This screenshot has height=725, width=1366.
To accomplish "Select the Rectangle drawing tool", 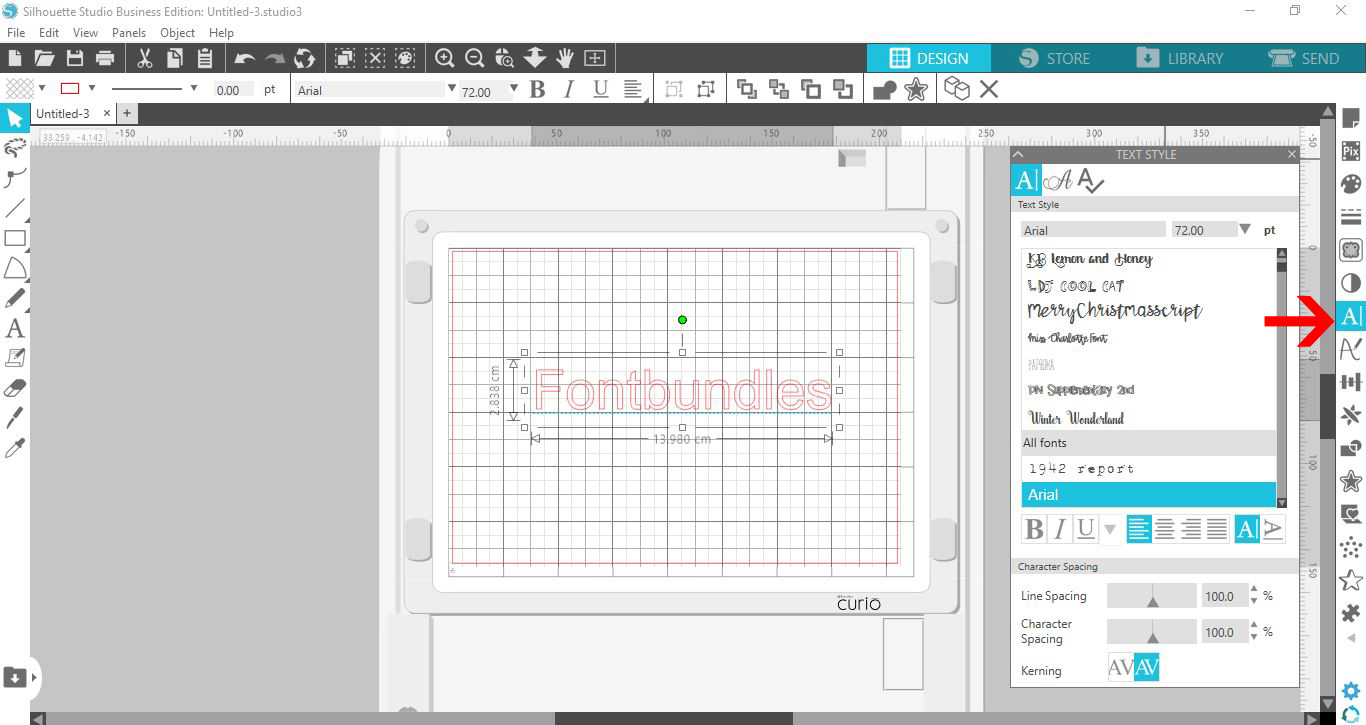I will tap(14, 238).
